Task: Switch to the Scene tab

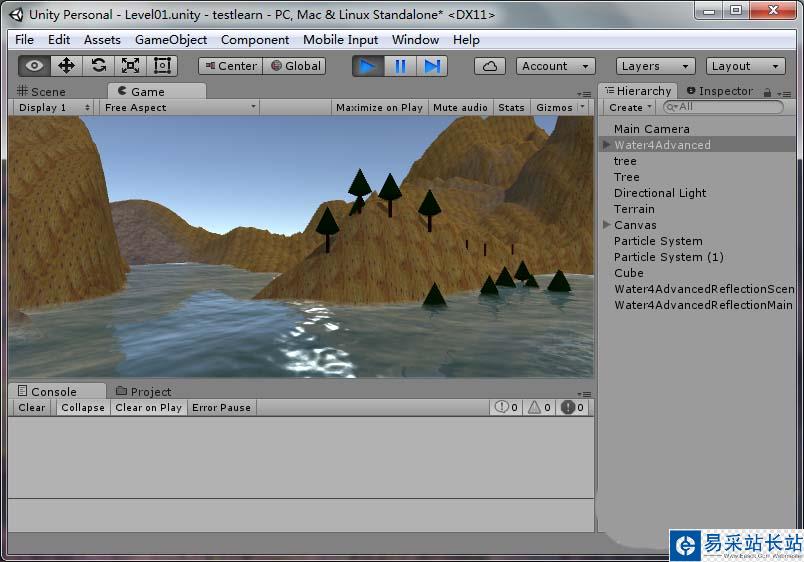Action: point(42,92)
